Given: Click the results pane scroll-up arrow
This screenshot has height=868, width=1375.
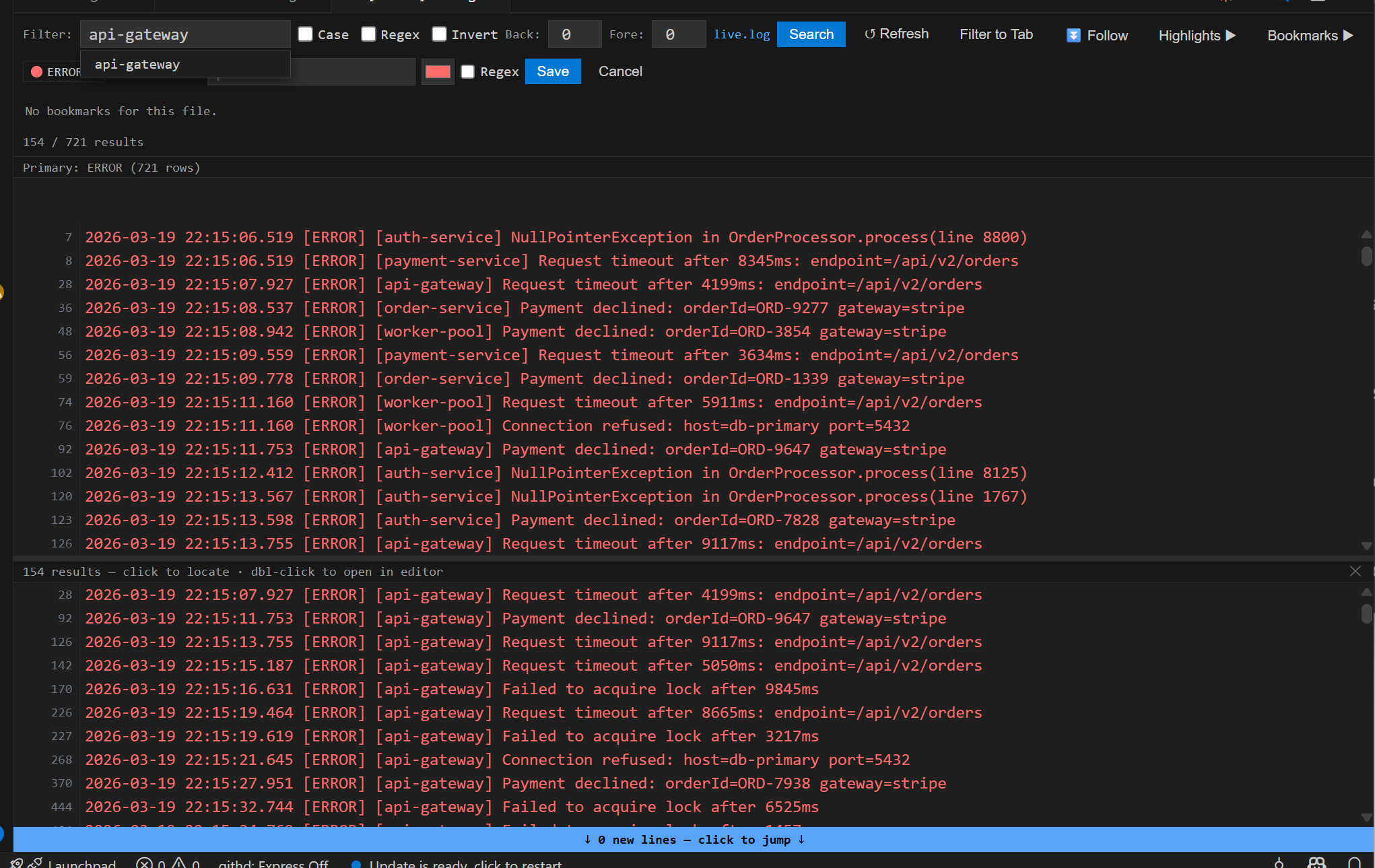Looking at the screenshot, I should coord(1366,592).
